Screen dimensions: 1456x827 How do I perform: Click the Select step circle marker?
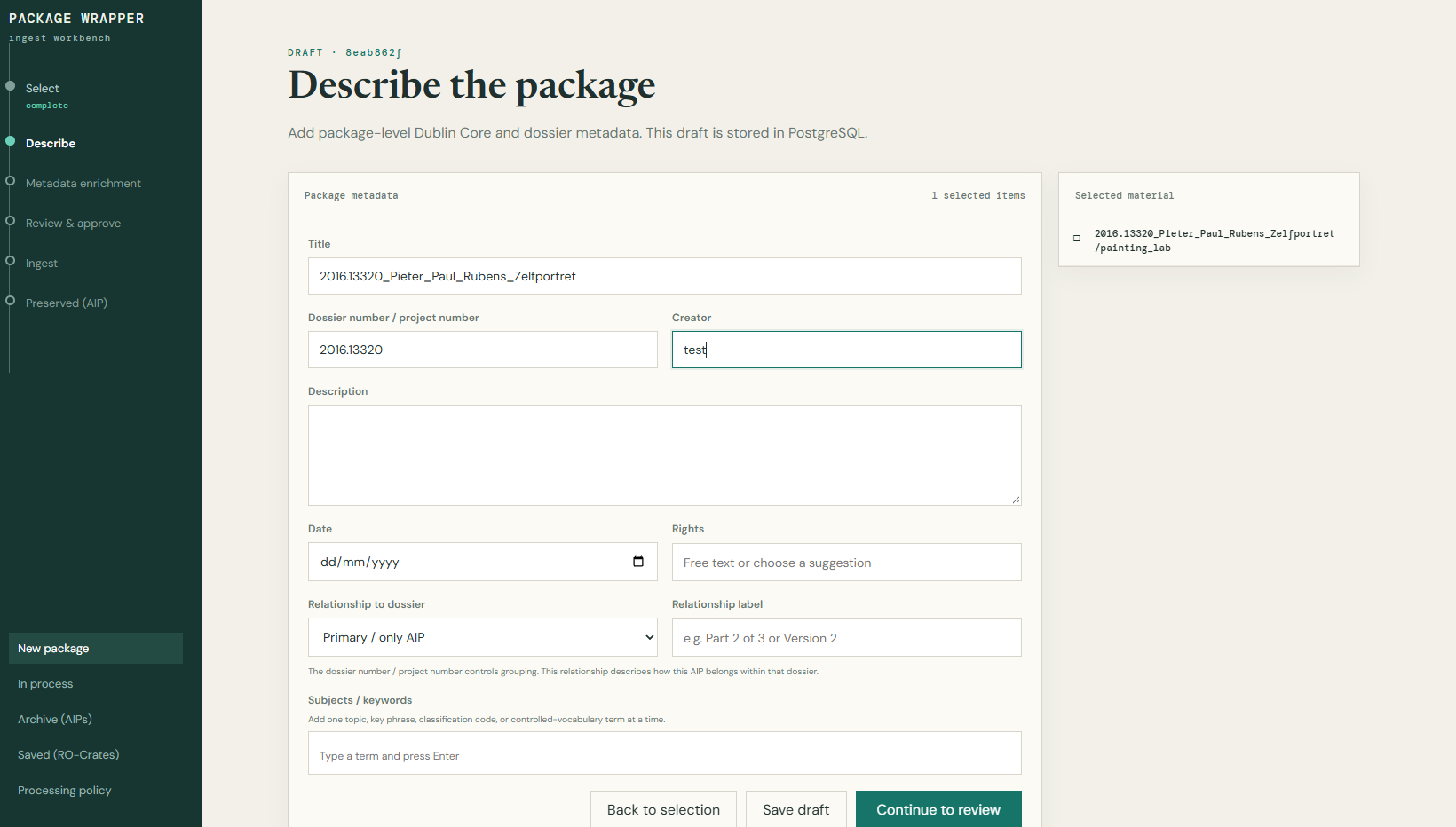(11, 86)
